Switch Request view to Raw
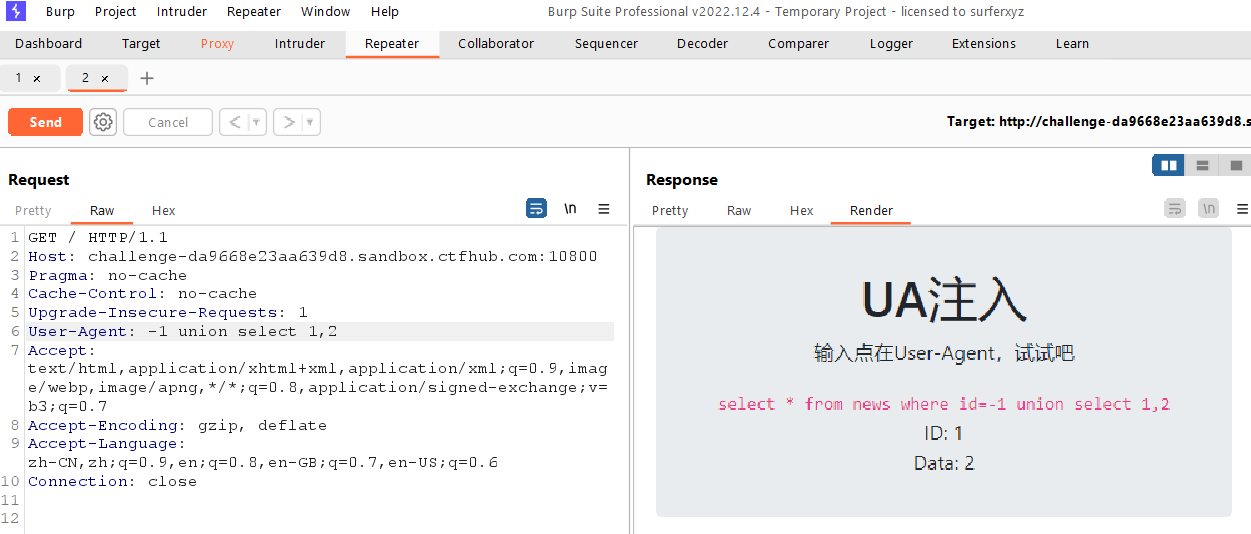 coord(102,210)
